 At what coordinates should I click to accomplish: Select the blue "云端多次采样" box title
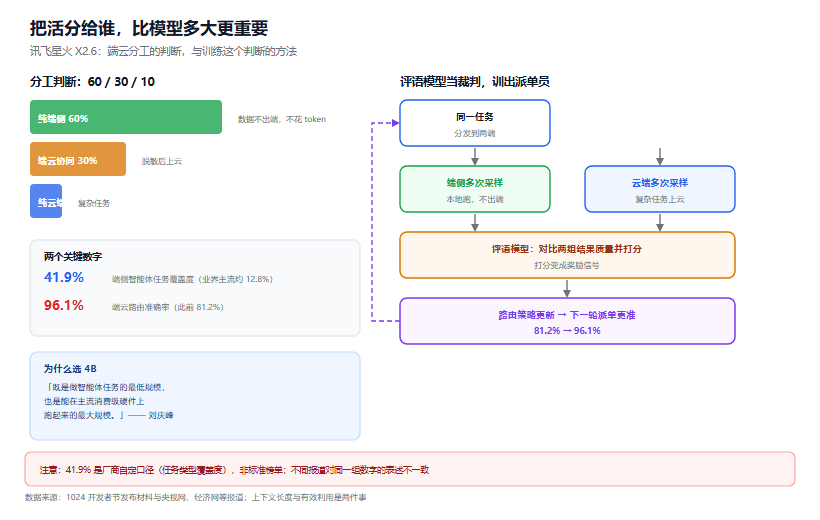coord(660,183)
